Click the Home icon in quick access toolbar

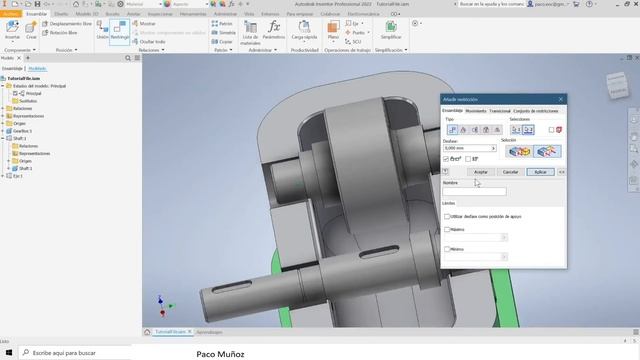coord(76,4)
